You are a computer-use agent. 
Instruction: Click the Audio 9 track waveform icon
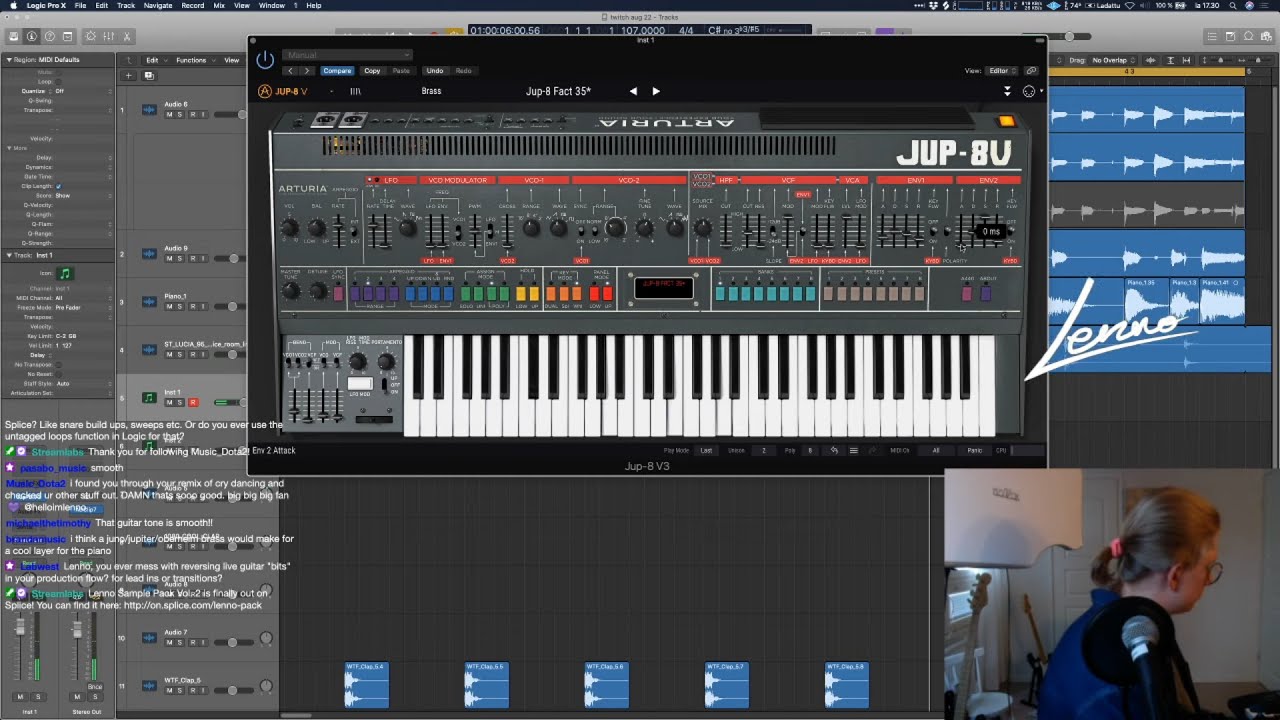[149, 253]
